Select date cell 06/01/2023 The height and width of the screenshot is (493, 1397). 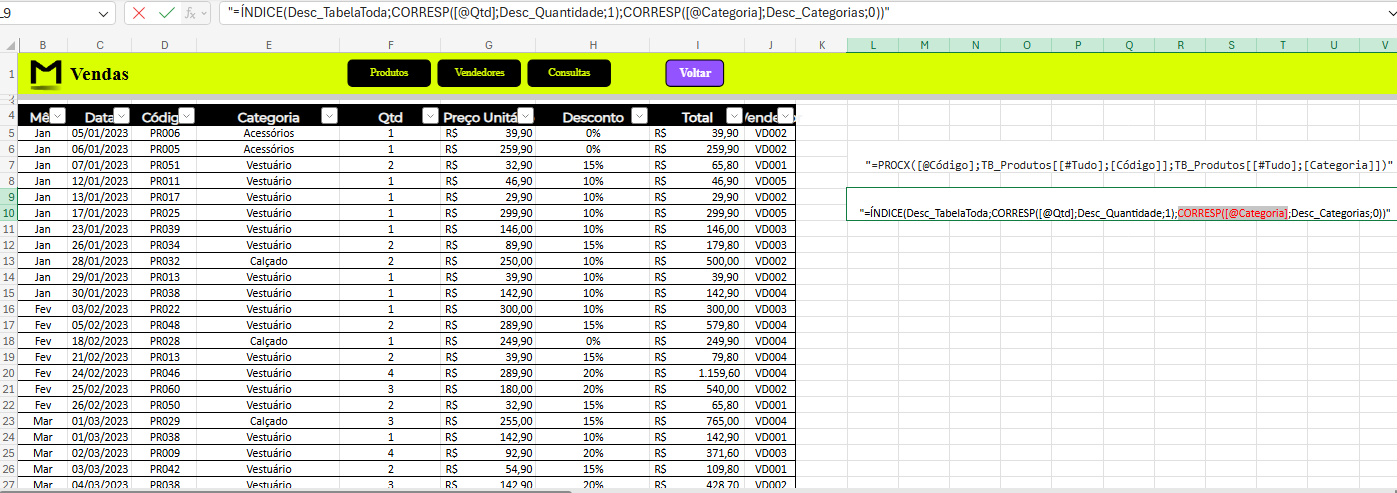click(x=100, y=149)
